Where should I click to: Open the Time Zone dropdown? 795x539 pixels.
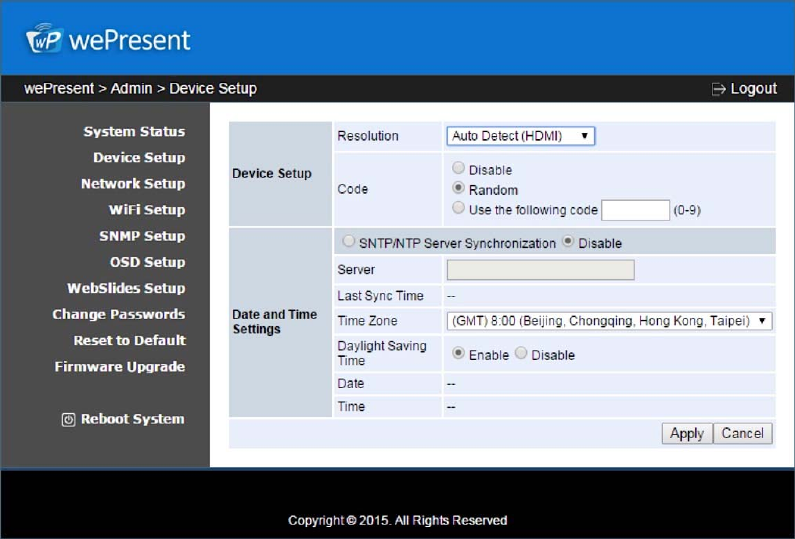(609, 321)
